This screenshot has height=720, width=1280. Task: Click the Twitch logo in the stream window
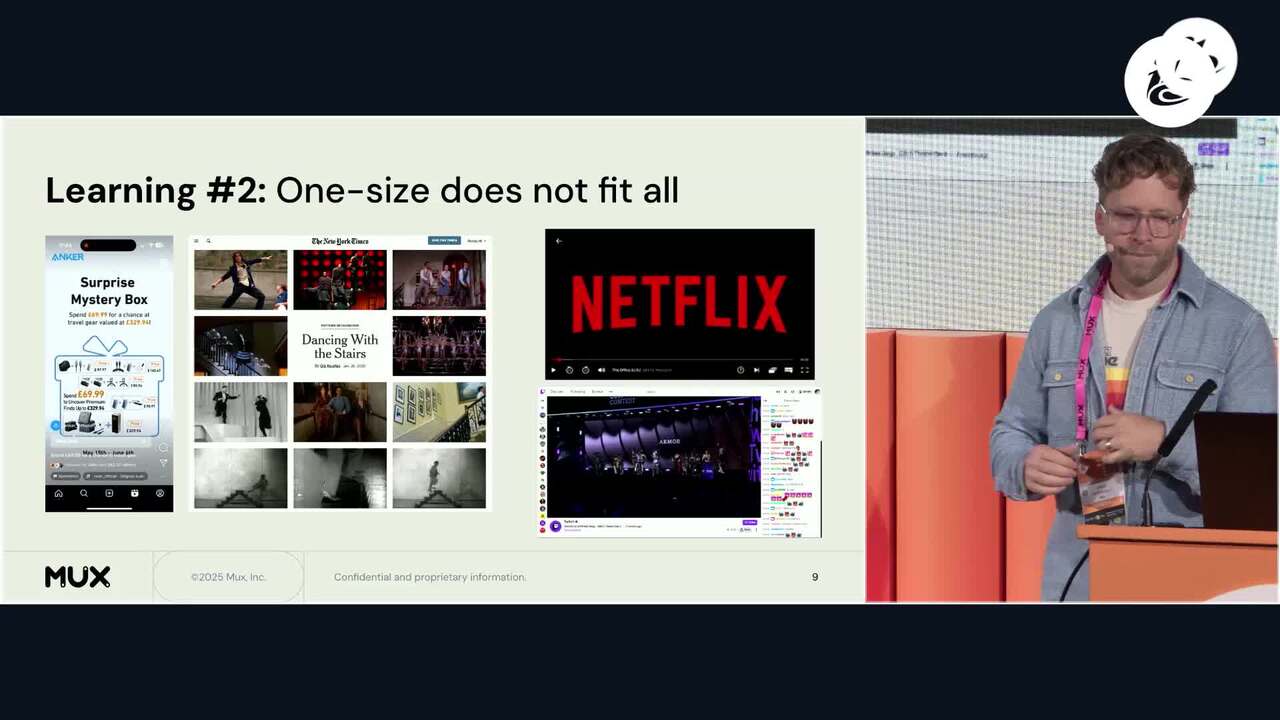pyautogui.click(x=543, y=391)
